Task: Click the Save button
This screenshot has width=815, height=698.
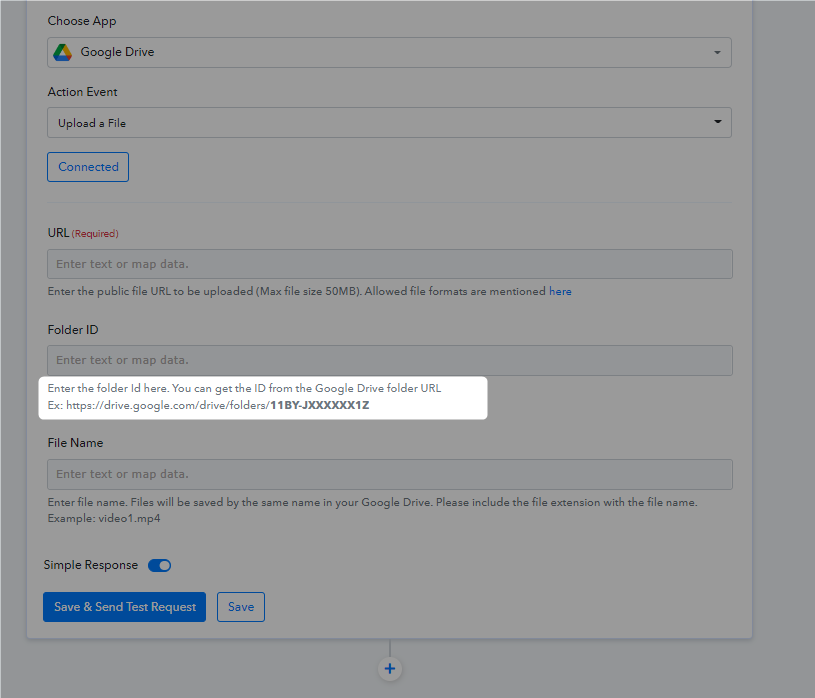Action: [241, 607]
